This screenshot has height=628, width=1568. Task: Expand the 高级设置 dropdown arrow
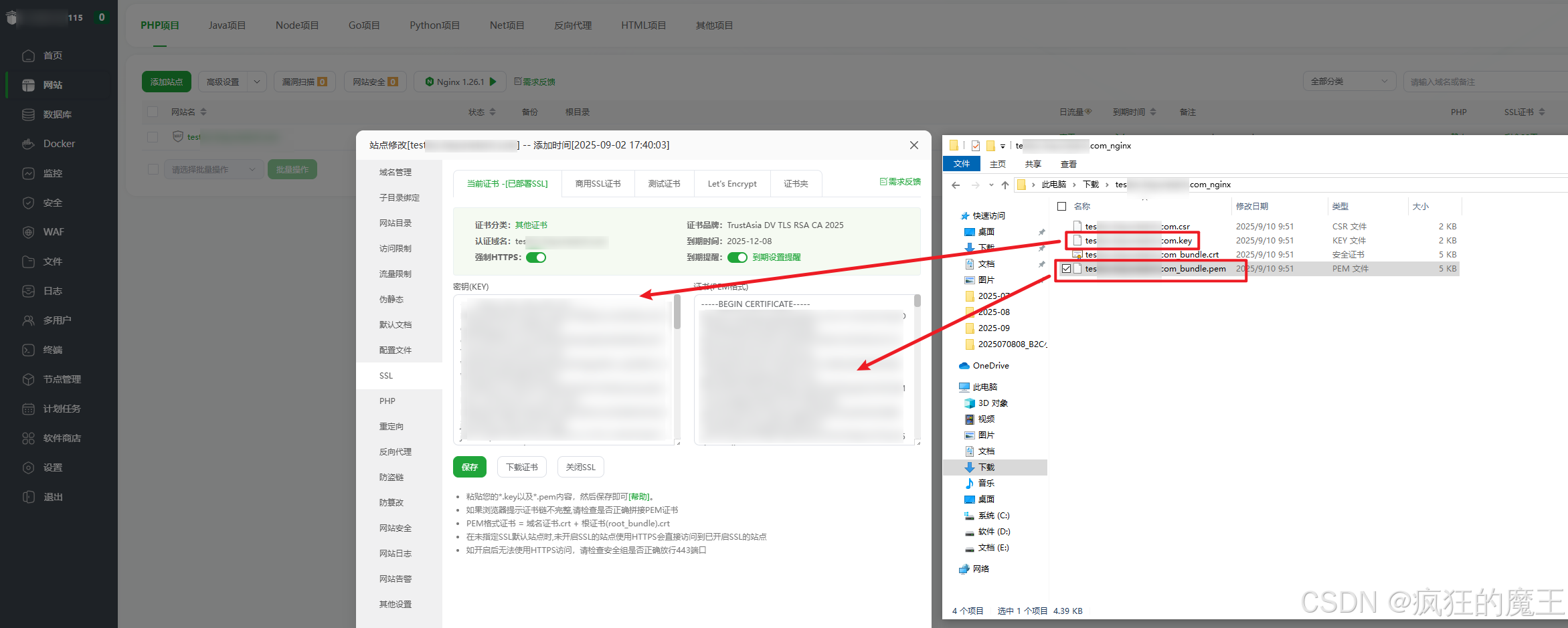click(258, 81)
